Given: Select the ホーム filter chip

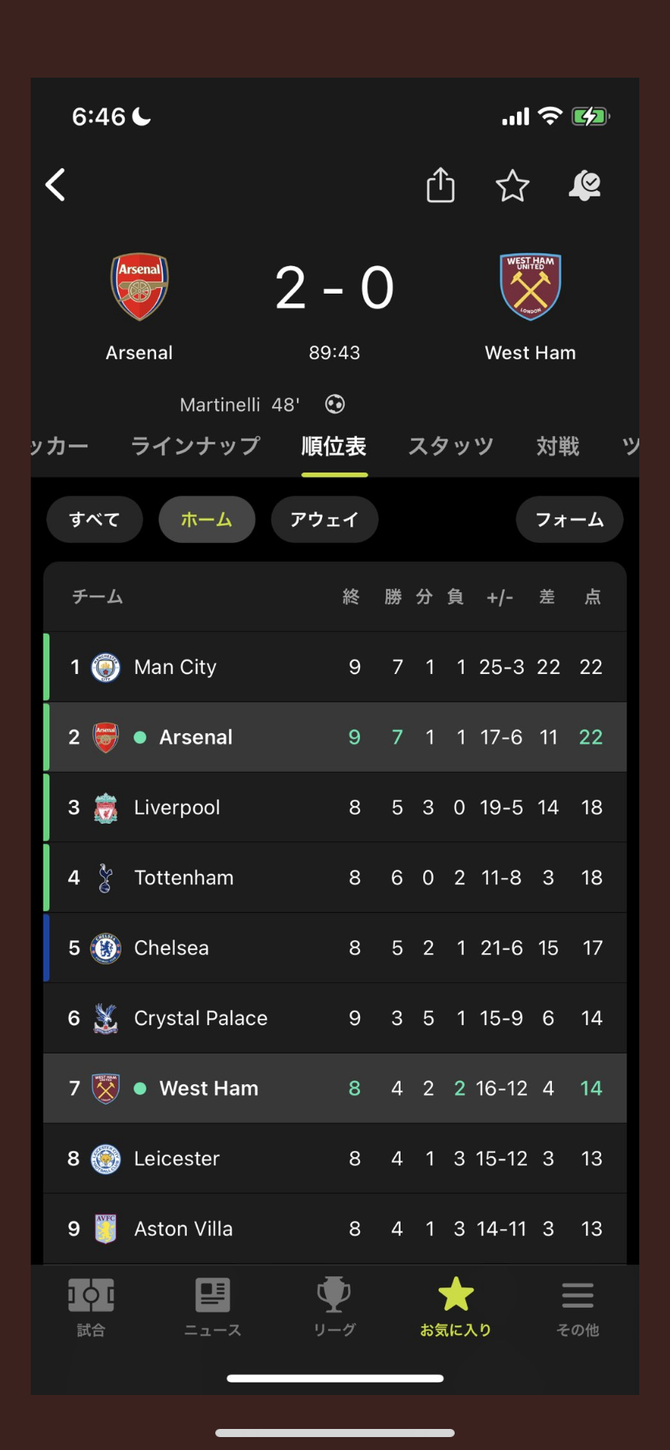Looking at the screenshot, I should [x=206, y=519].
